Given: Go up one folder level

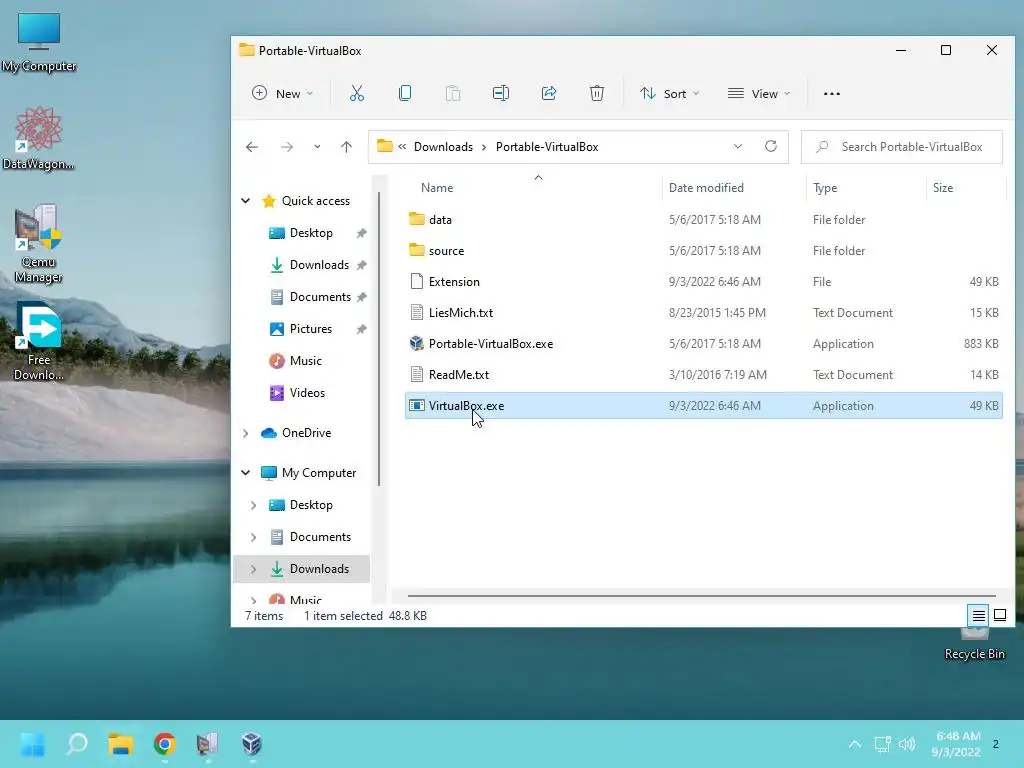Looking at the screenshot, I should coord(346,147).
